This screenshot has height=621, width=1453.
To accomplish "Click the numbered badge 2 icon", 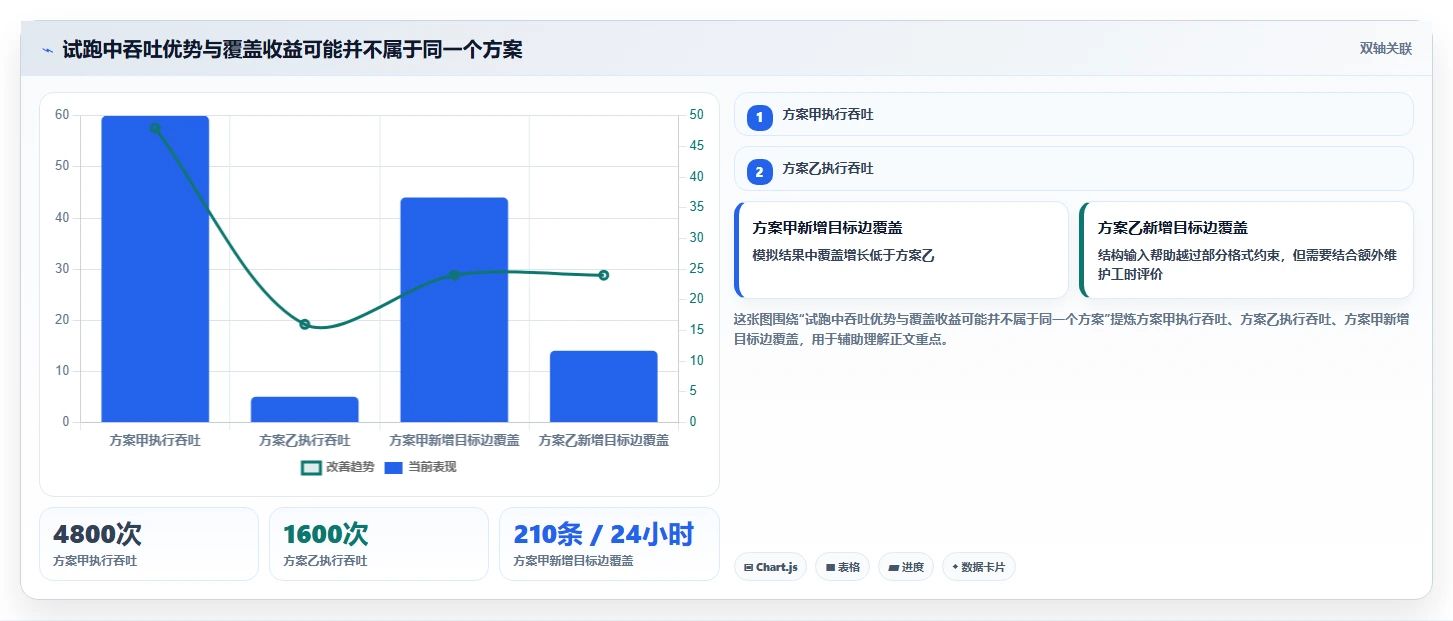I will point(759,172).
